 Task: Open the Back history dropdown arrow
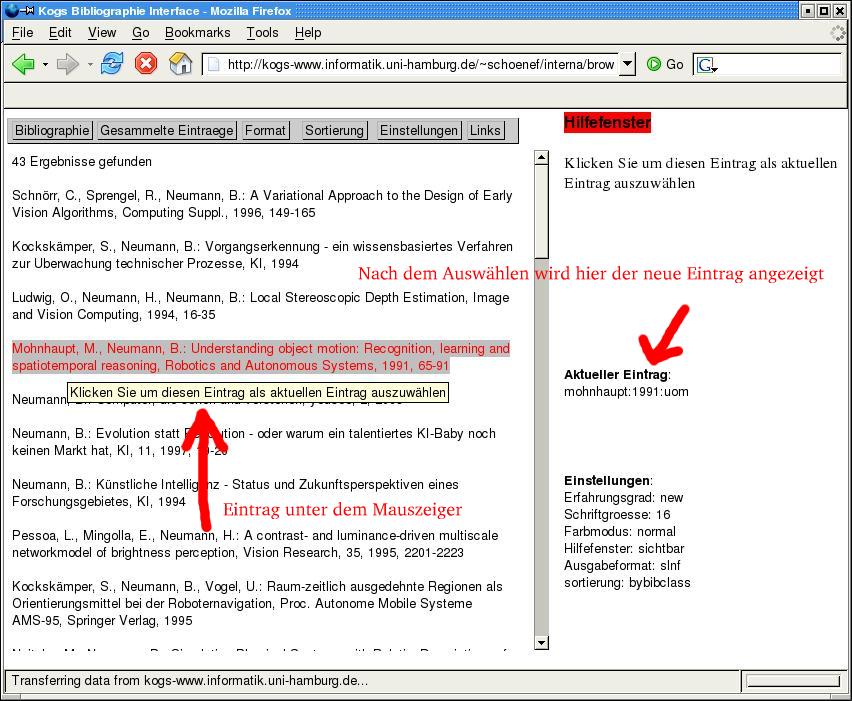coord(46,65)
